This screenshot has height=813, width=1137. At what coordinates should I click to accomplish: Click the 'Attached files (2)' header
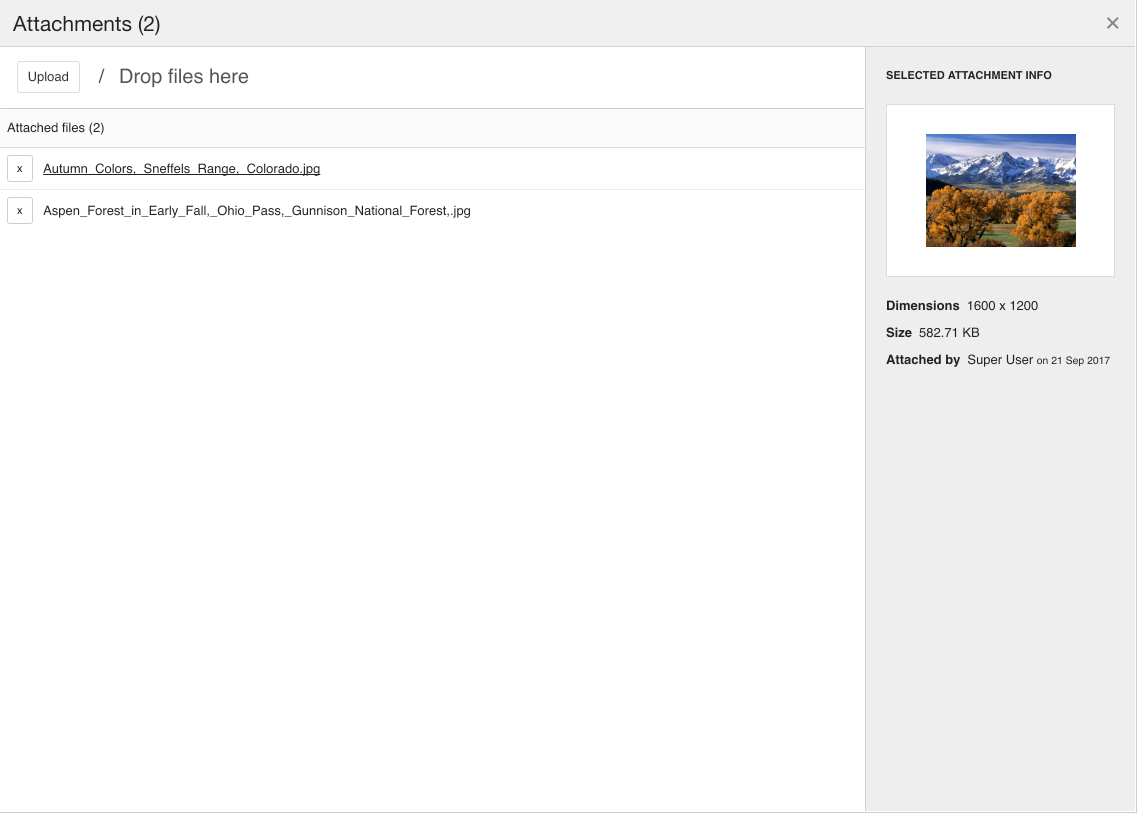coord(56,128)
